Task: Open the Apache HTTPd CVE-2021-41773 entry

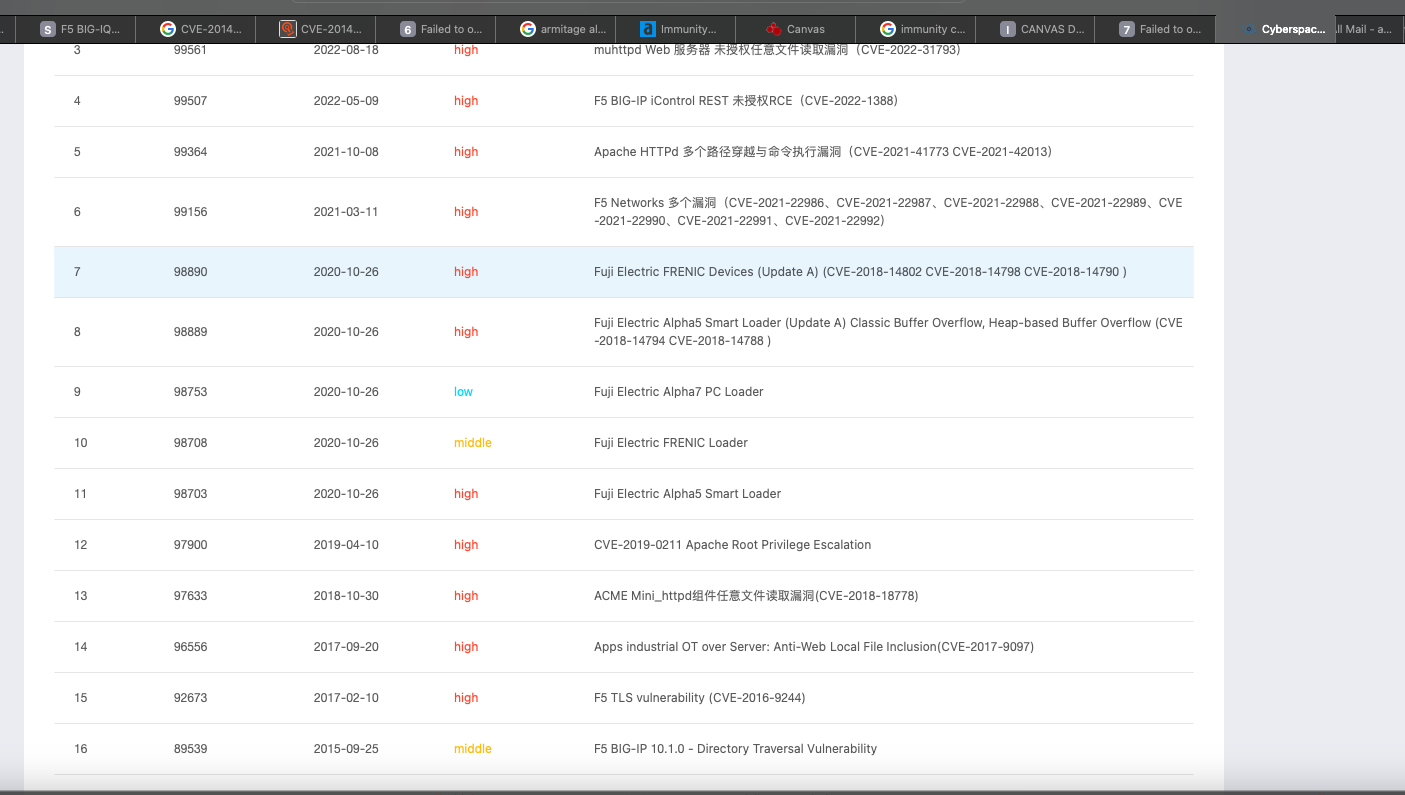Action: click(823, 152)
